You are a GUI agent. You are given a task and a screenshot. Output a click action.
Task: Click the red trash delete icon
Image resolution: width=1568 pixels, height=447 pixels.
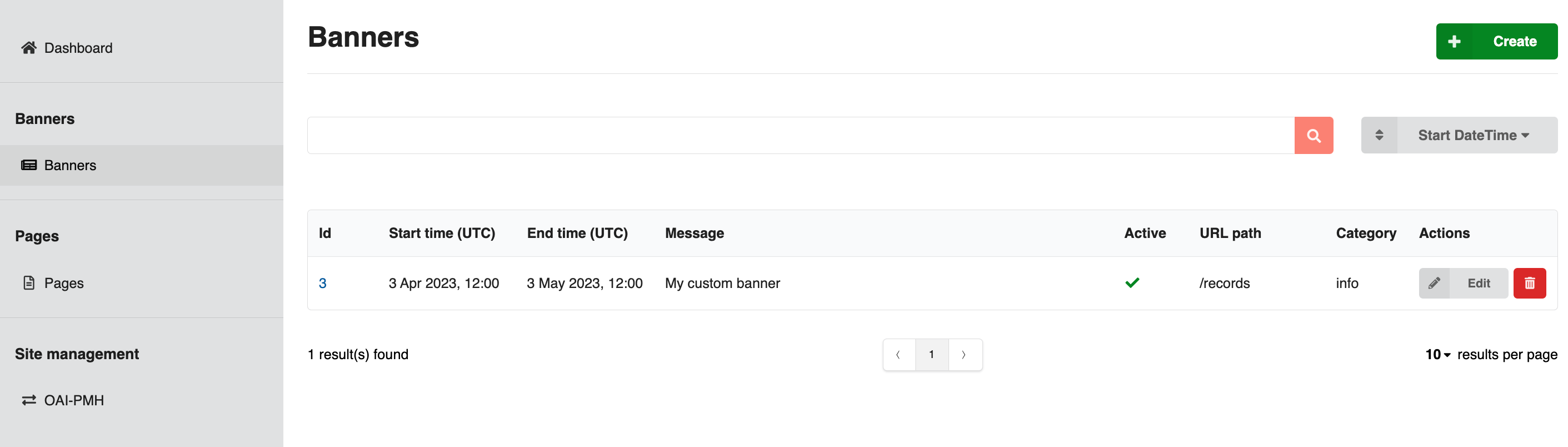[x=1529, y=283]
